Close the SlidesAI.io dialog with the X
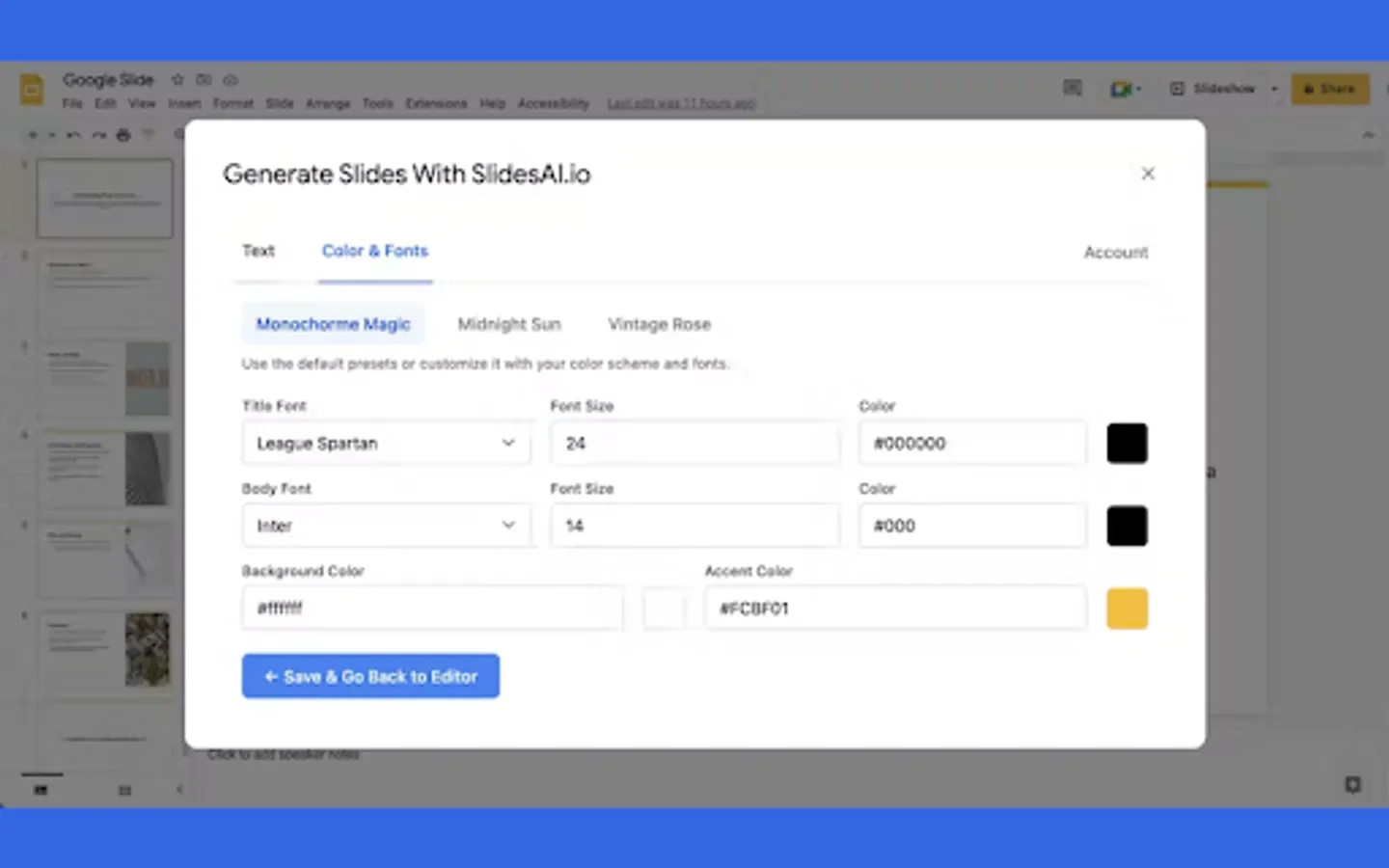This screenshot has height=868, width=1389. [x=1148, y=174]
